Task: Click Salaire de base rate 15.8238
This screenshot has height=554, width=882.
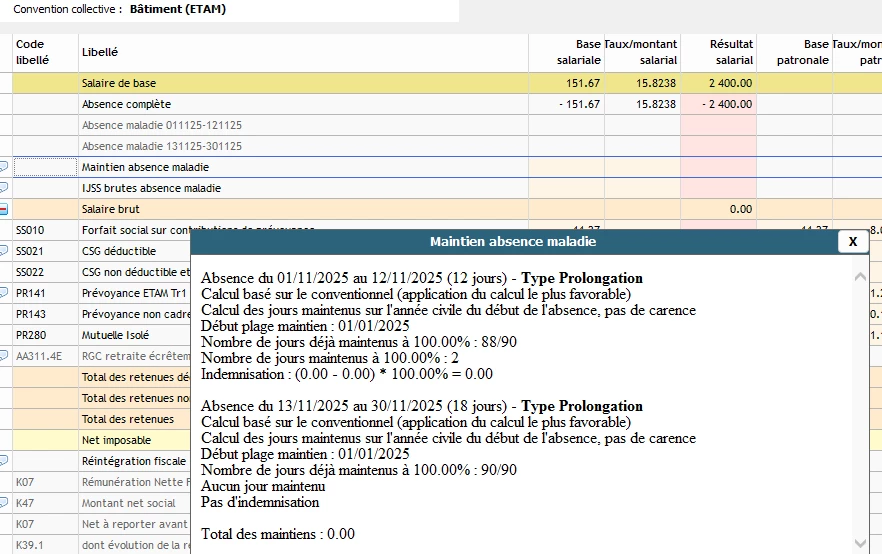Action: [656, 83]
